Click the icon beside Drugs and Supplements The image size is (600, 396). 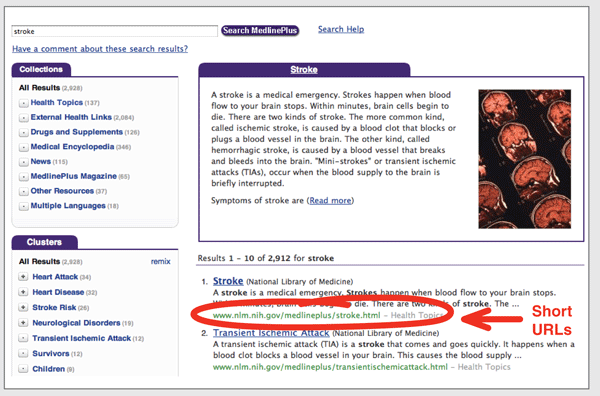coord(23,132)
